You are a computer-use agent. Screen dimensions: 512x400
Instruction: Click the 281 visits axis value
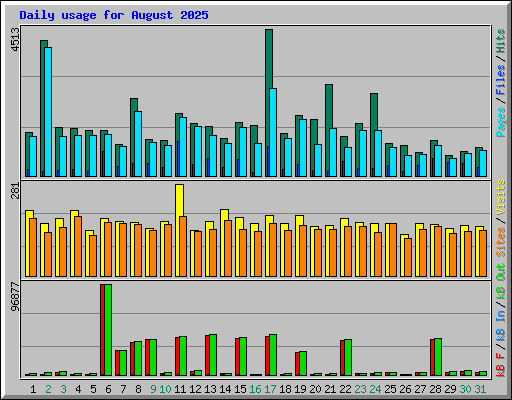point(15,191)
